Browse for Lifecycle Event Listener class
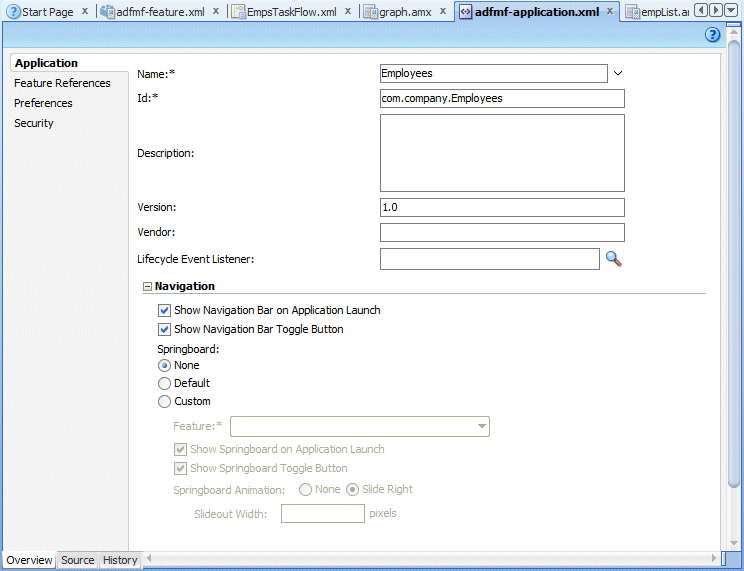This screenshot has height=571, width=744. pyautogui.click(x=614, y=259)
